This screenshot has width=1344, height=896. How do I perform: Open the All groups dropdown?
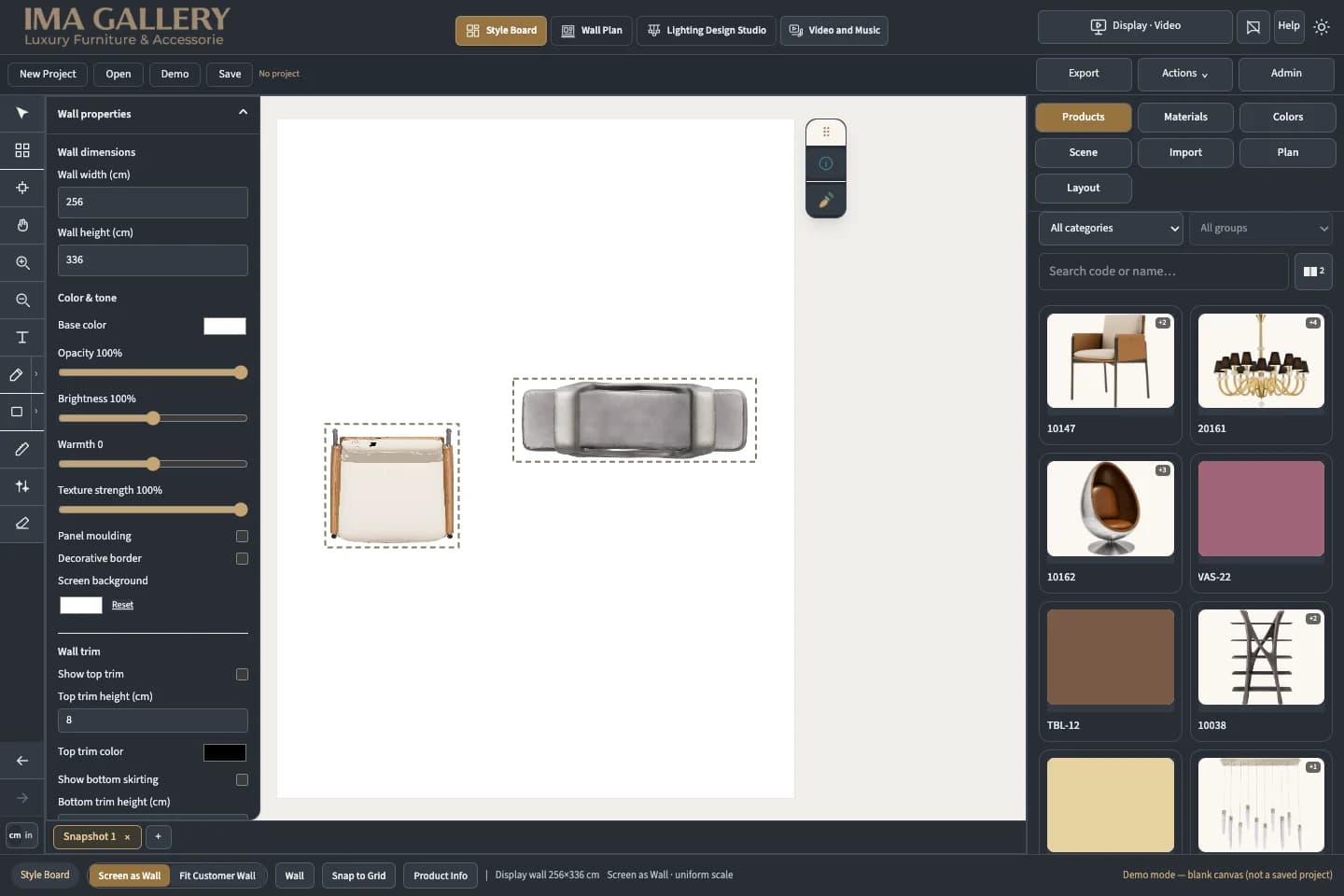point(1261,228)
